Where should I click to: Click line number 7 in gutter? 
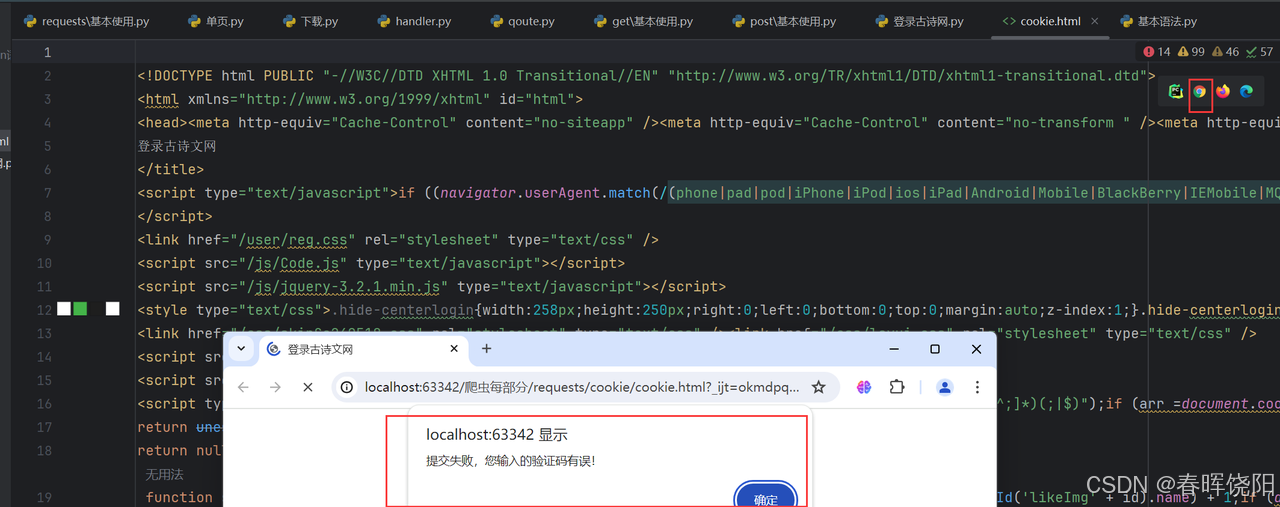coord(47,192)
